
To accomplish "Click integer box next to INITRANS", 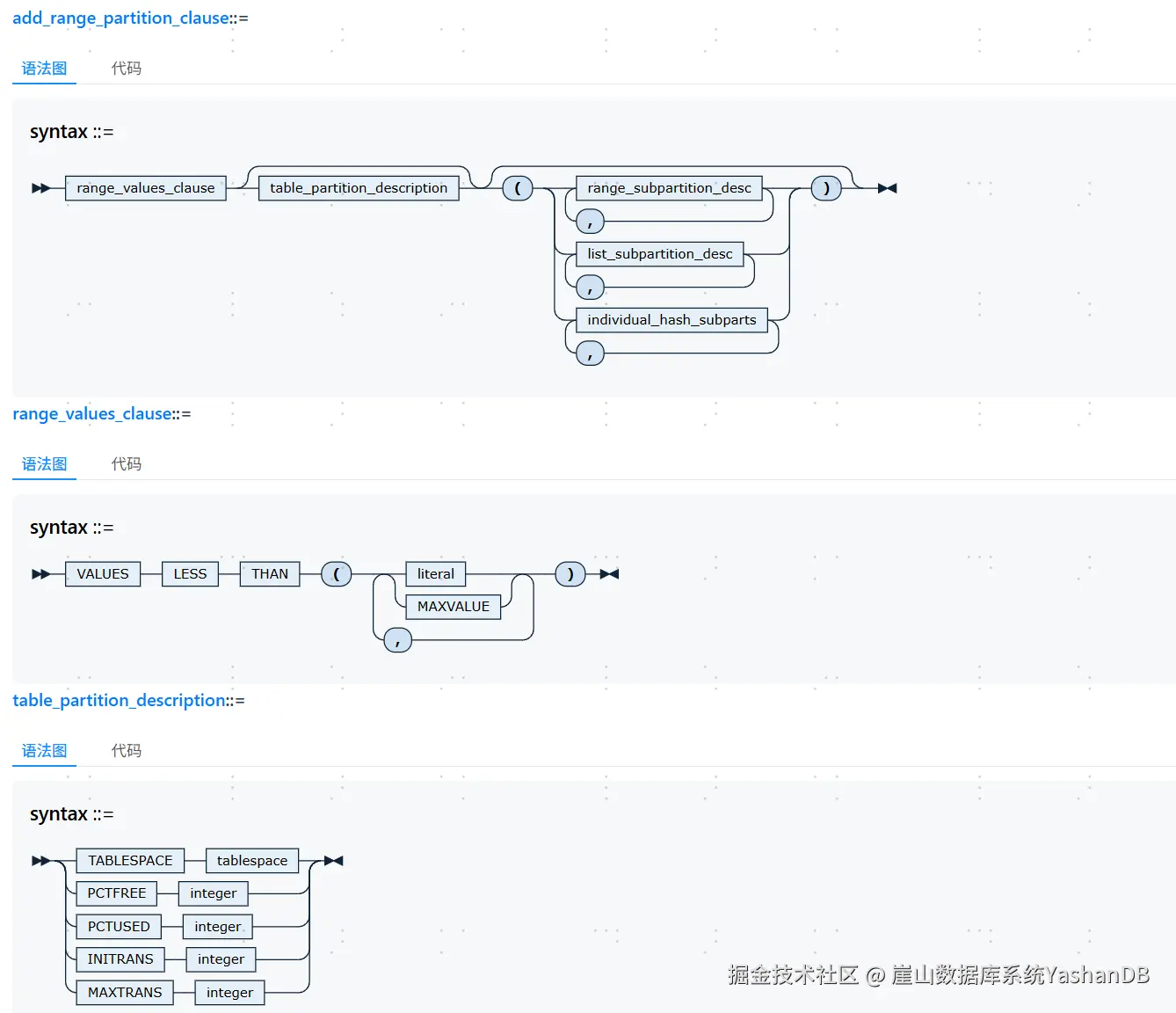I will pyautogui.click(x=221, y=959).
